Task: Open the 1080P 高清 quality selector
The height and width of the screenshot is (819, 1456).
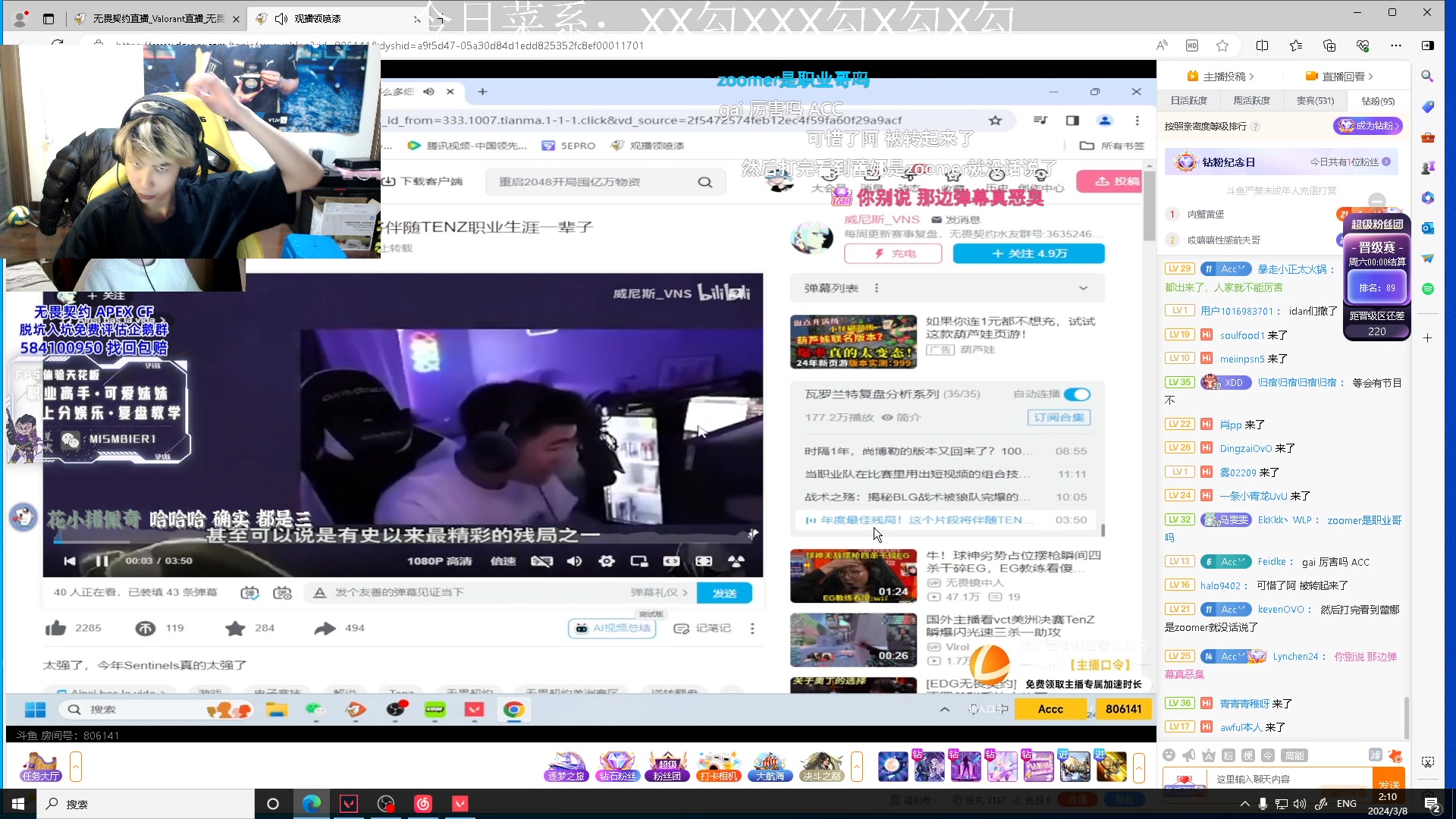Action: 439,561
